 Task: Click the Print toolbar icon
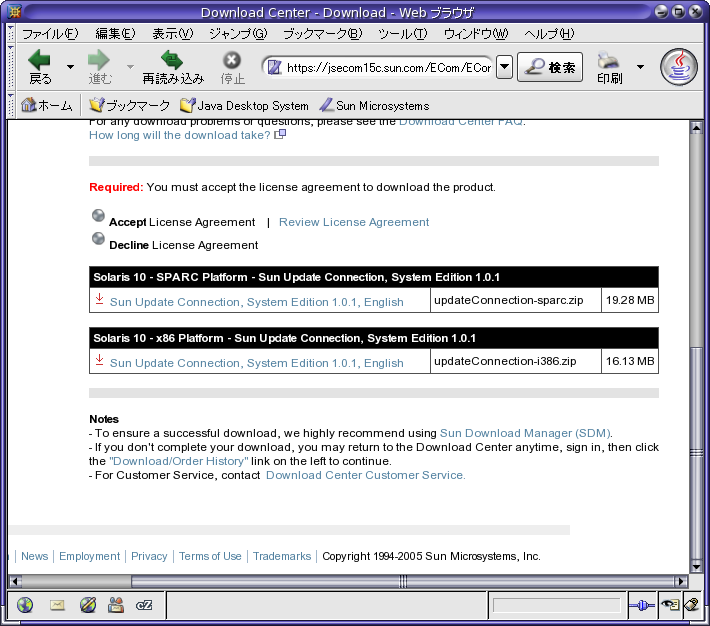tap(608, 61)
